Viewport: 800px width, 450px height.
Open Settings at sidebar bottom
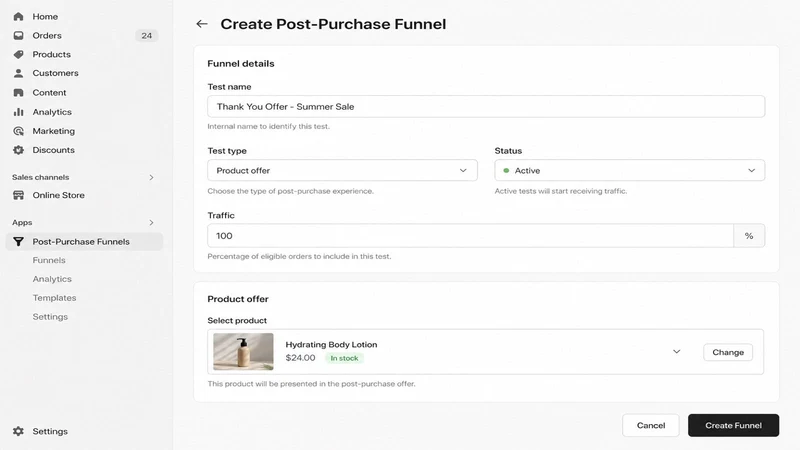coord(50,431)
